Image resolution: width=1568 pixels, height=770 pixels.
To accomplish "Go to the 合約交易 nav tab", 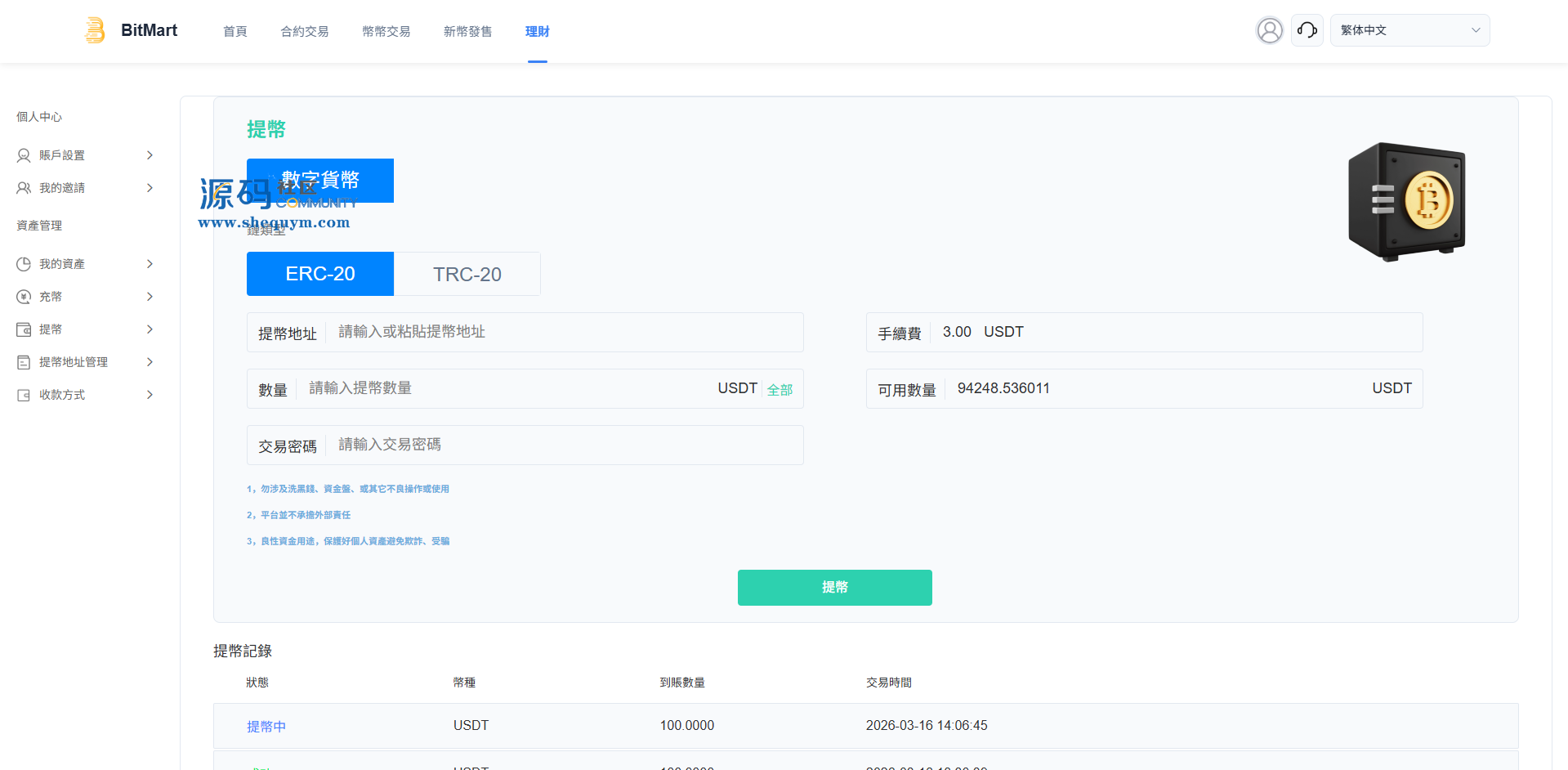I will 304,31.
